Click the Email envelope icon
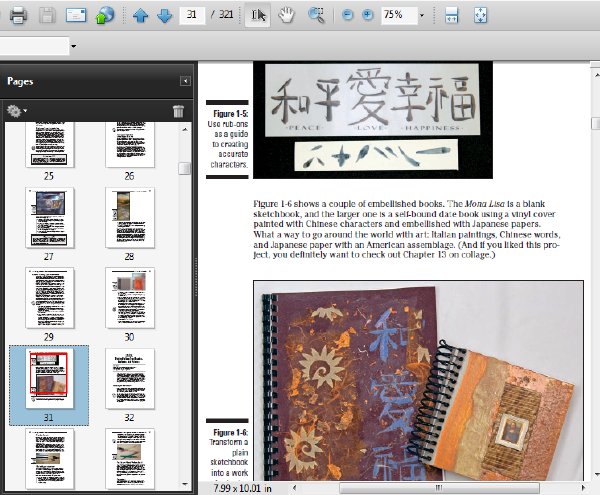Image resolution: width=600 pixels, height=495 pixels. pos(76,16)
